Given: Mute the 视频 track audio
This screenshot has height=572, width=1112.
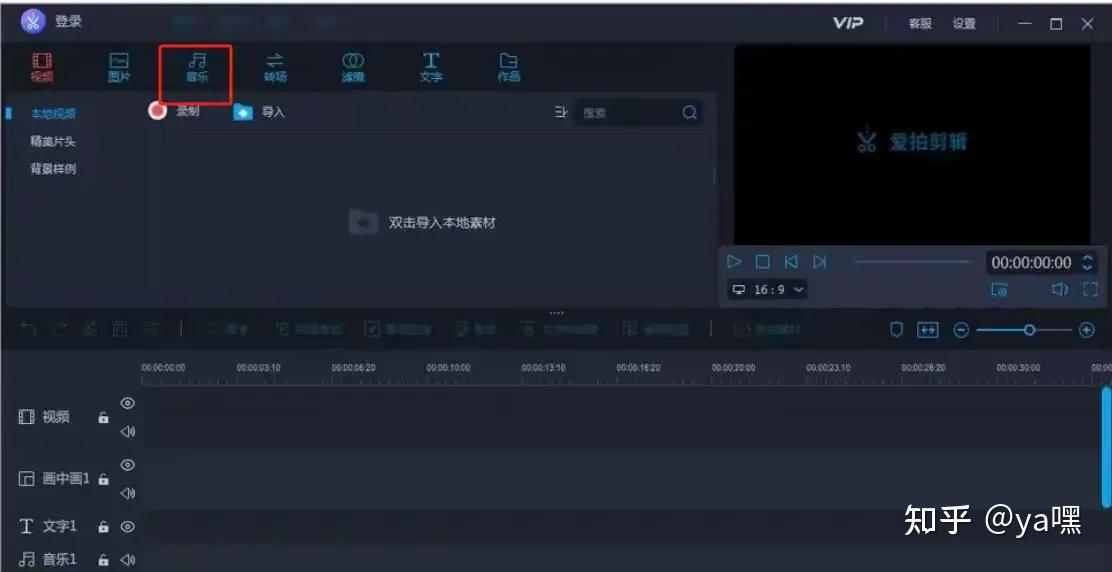Looking at the screenshot, I should (x=128, y=432).
